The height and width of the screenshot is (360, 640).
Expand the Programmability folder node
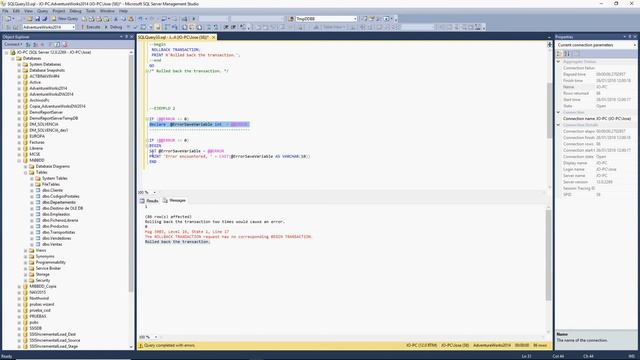pyautogui.click(x=26, y=262)
